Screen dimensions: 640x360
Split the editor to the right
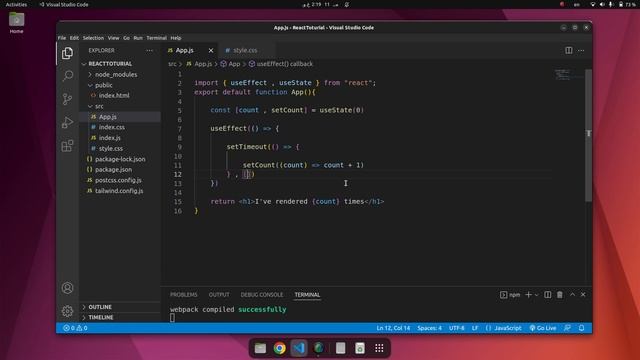569,50
